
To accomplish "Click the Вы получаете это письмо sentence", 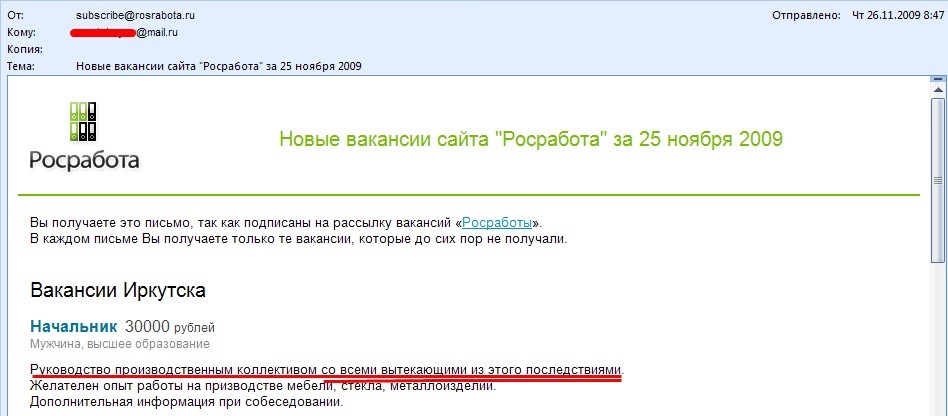I will (287, 223).
